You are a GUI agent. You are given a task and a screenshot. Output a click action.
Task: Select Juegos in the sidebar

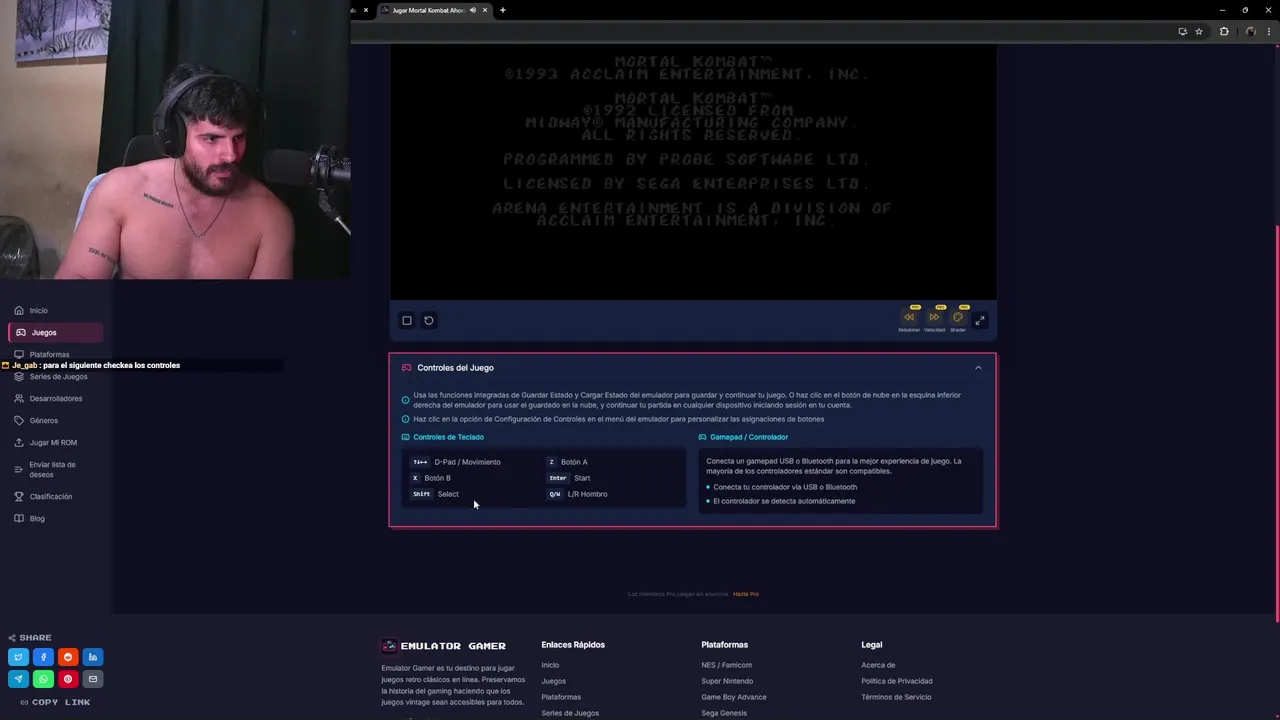pos(56,332)
